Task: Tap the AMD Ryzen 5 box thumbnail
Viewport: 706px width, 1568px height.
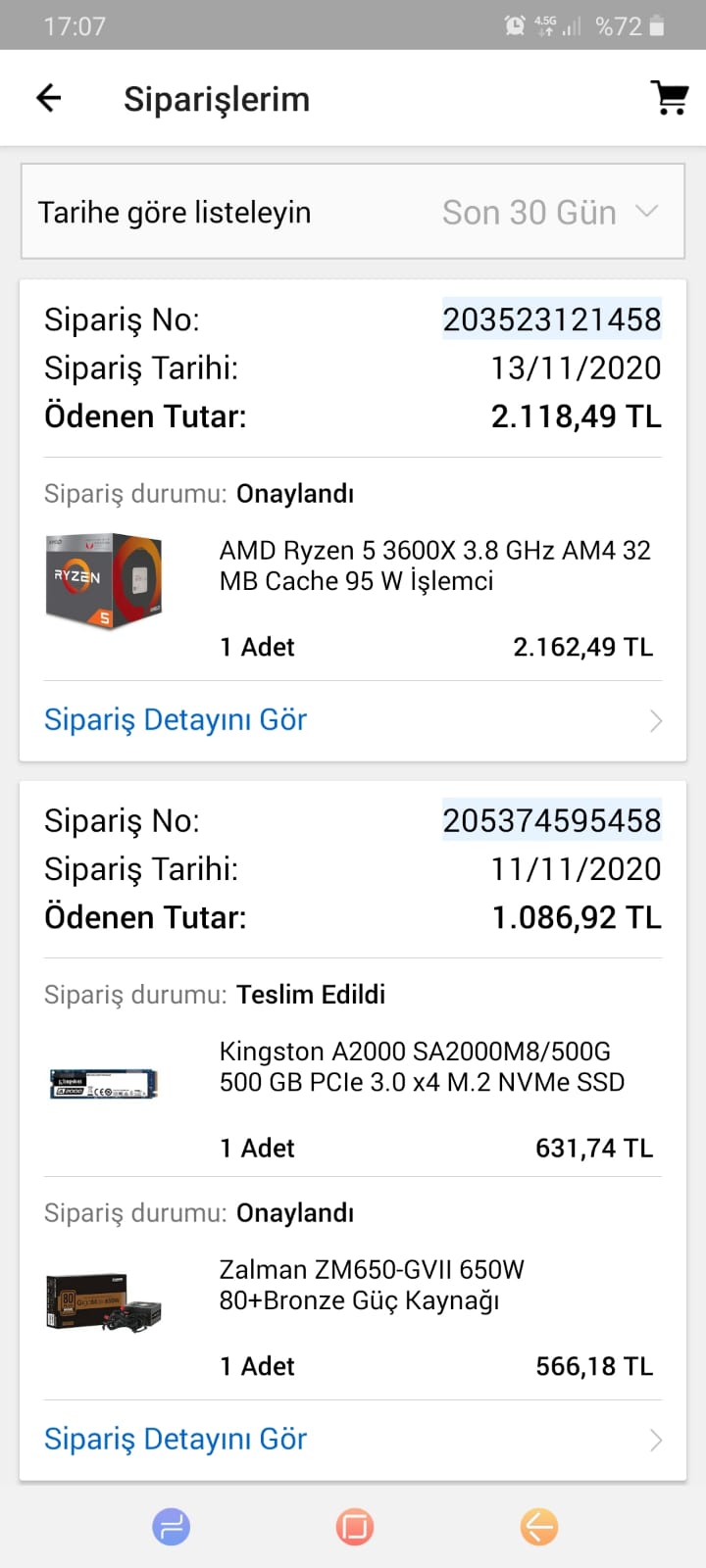Action: pyautogui.click(x=104, y=580)
